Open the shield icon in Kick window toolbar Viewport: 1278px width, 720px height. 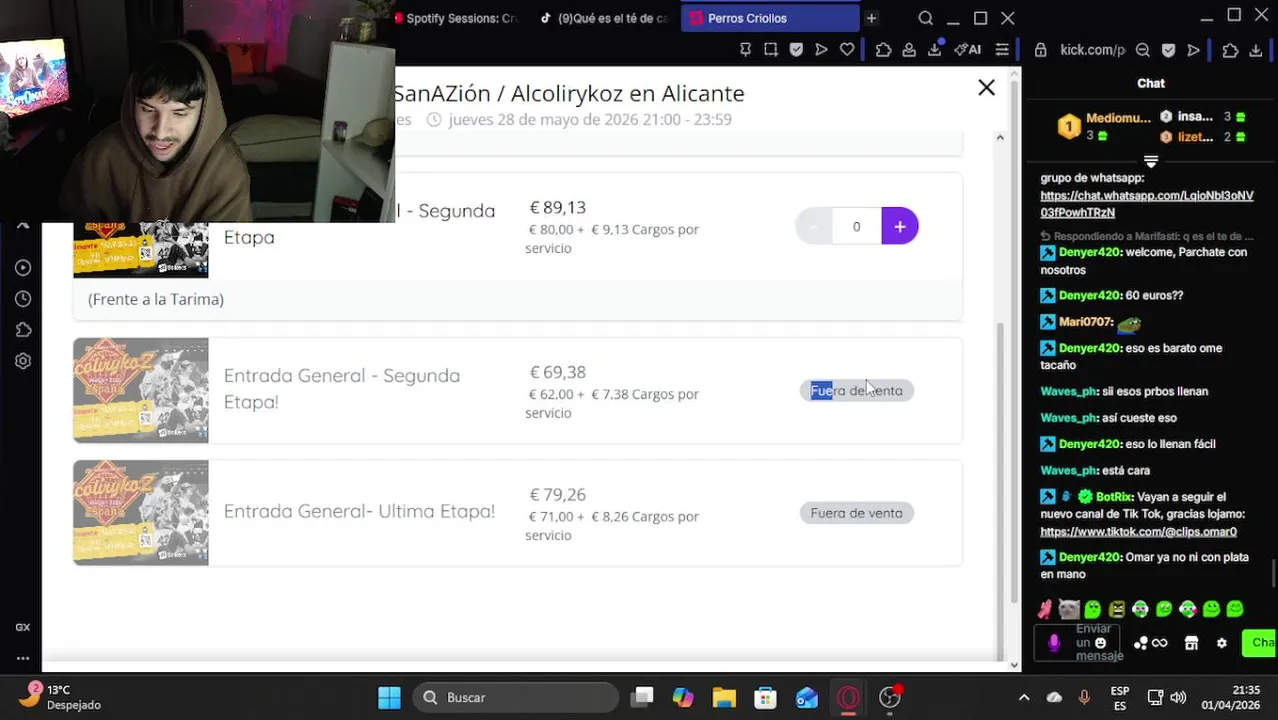pos(1168,50)
